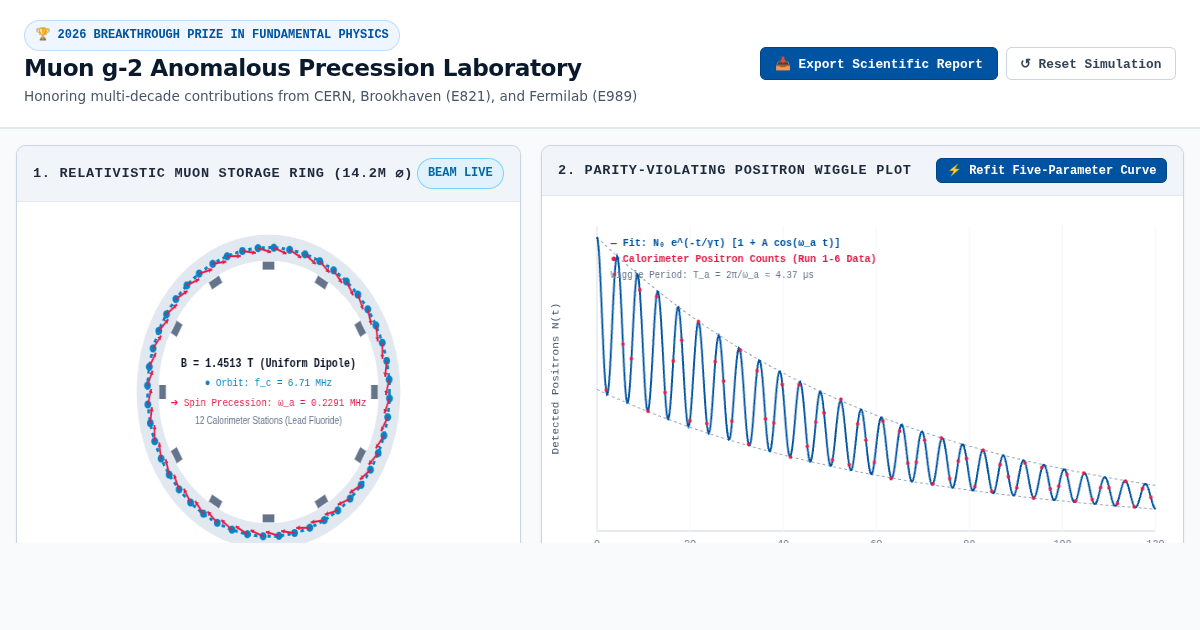
Task: Click the Wiggle Period T_a legend text
Action: [712, 275]
